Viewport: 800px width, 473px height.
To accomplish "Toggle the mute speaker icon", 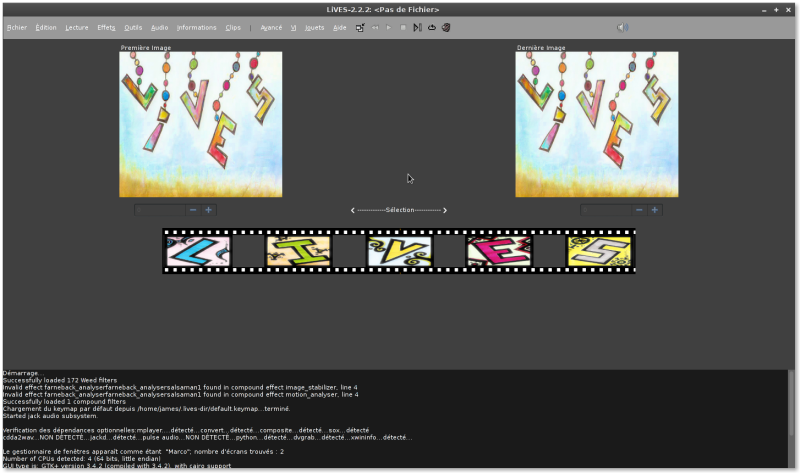I will click(x=622, y=28).
